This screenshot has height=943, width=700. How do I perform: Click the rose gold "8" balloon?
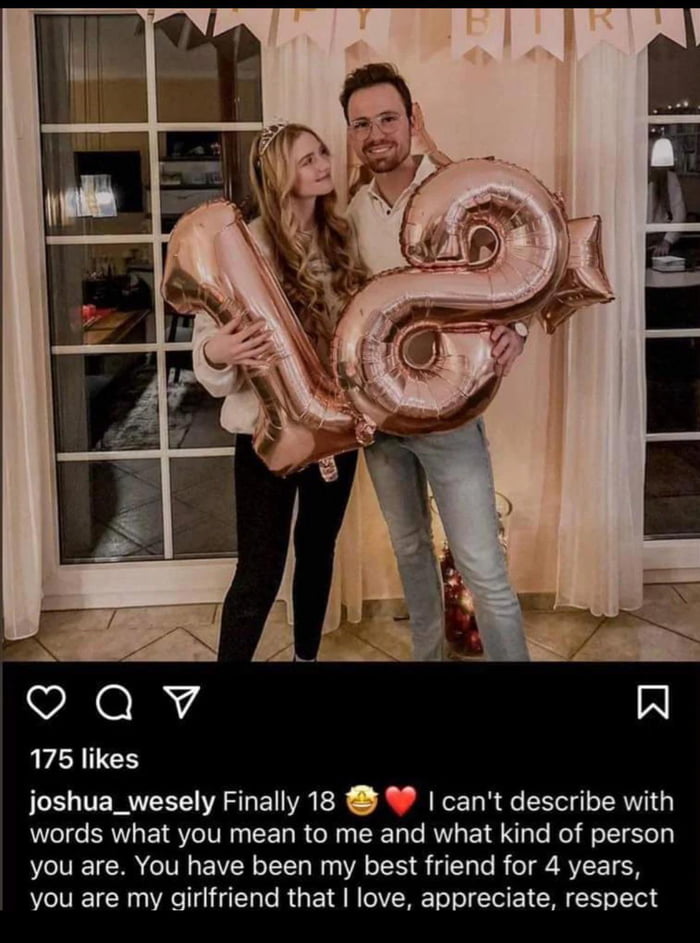tap(452, 295)
